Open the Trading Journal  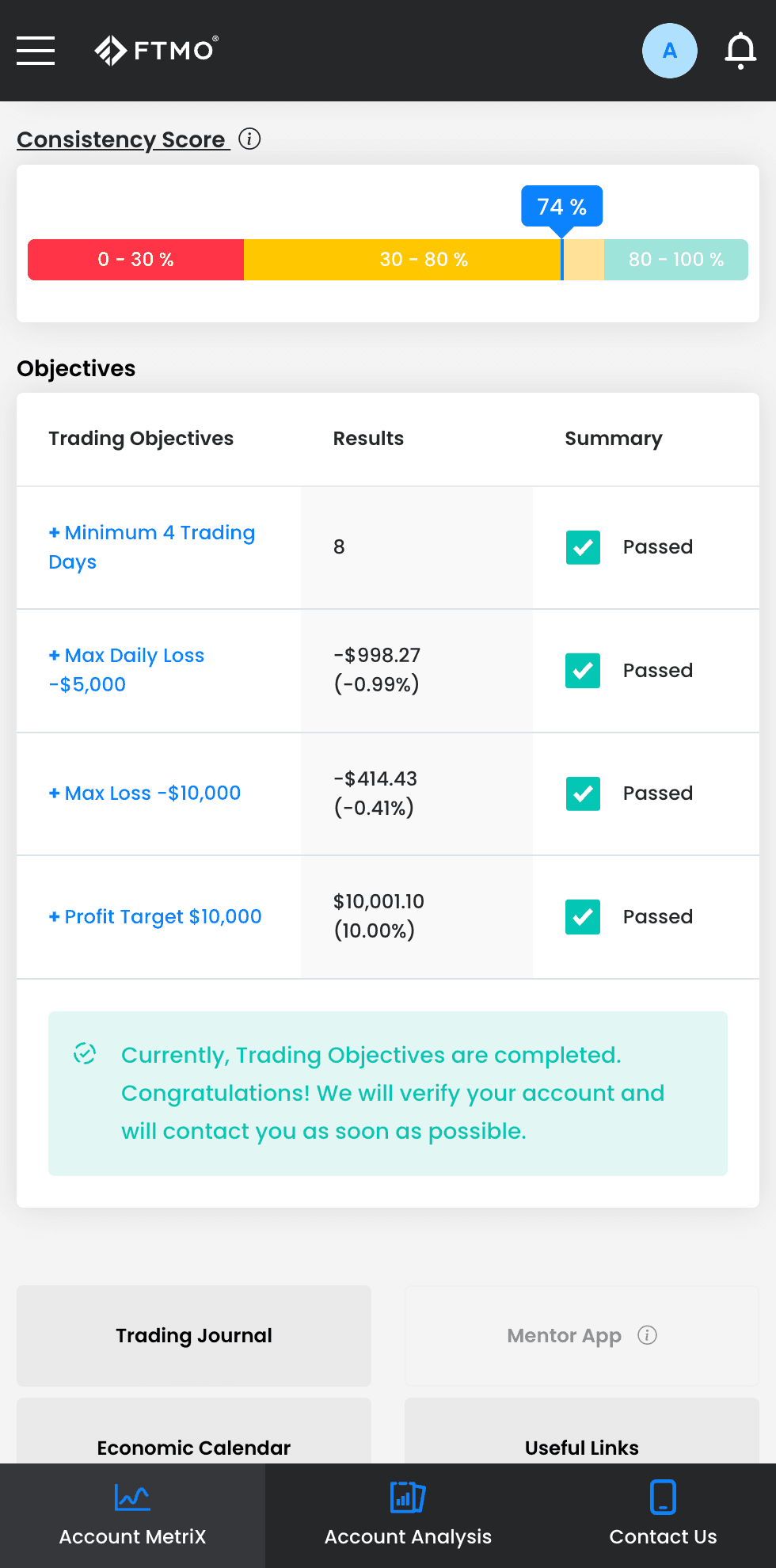pos(194,1335)
